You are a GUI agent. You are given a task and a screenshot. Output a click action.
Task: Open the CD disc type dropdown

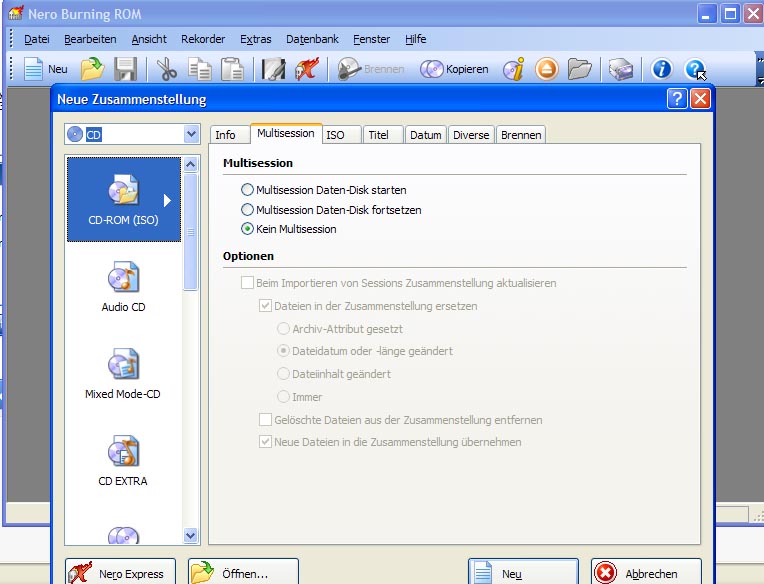pos(191,134)
